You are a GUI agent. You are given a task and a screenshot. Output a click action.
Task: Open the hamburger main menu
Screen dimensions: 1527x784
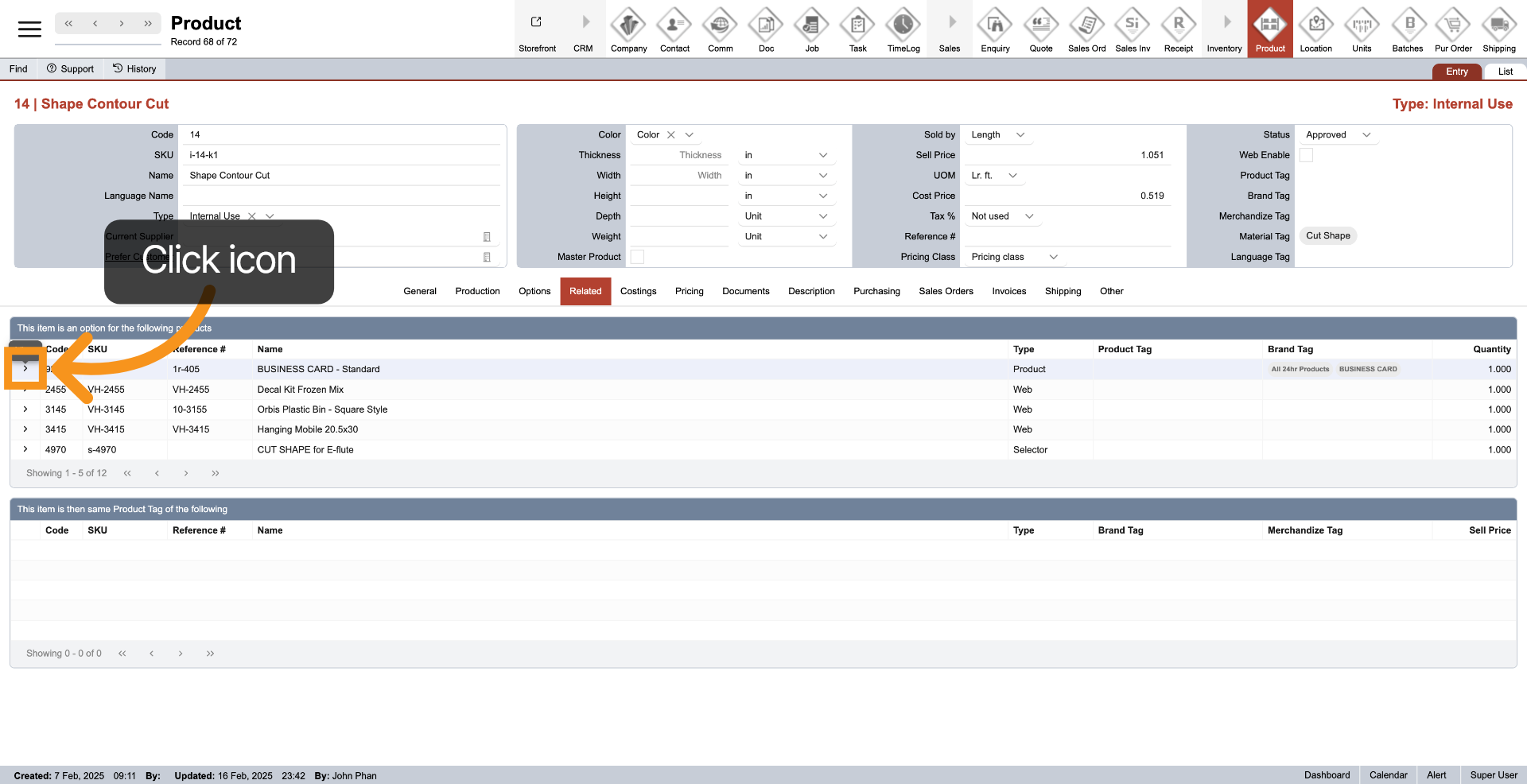29,29
